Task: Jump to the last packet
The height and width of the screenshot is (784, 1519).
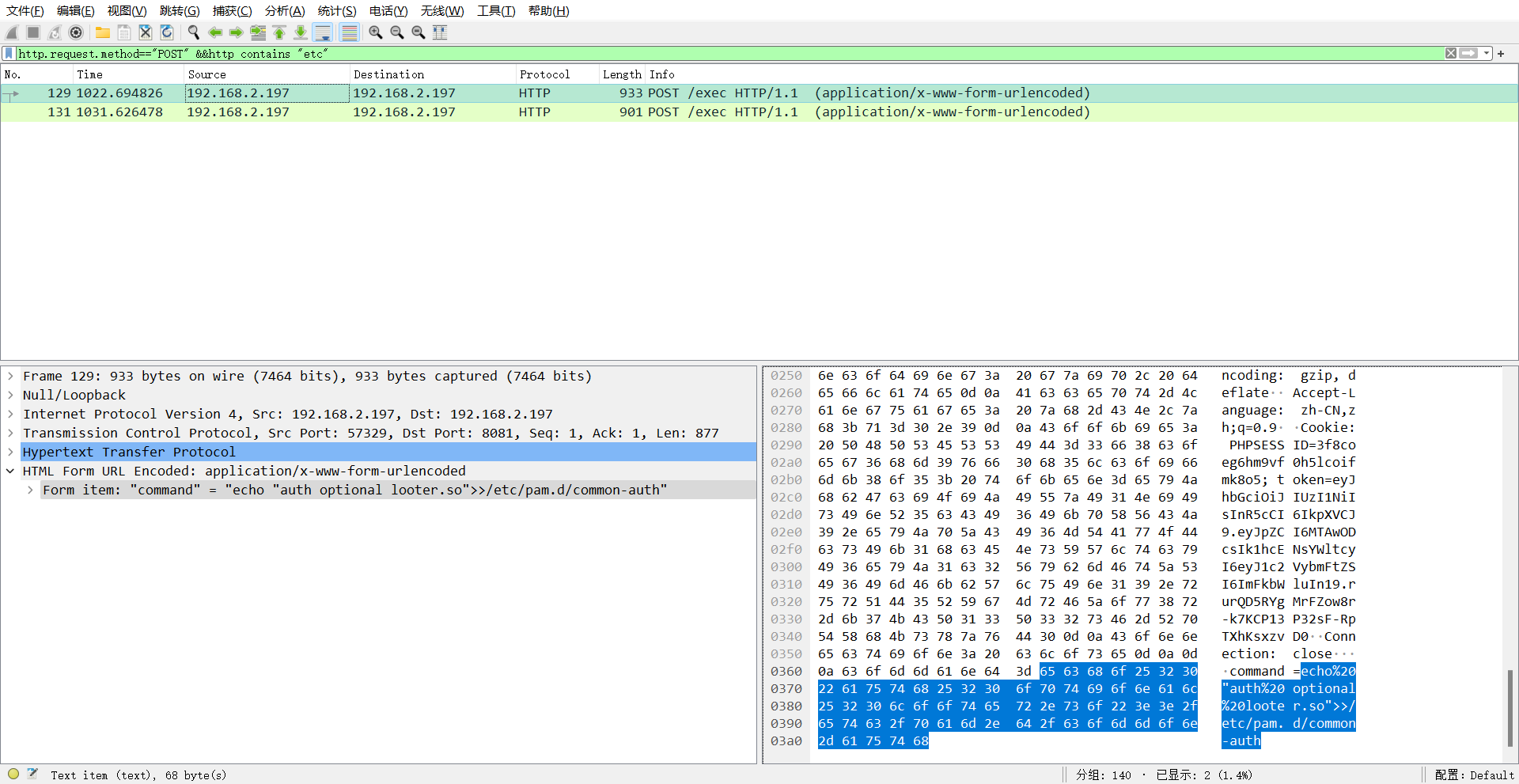Action: (x=301, y=32)
